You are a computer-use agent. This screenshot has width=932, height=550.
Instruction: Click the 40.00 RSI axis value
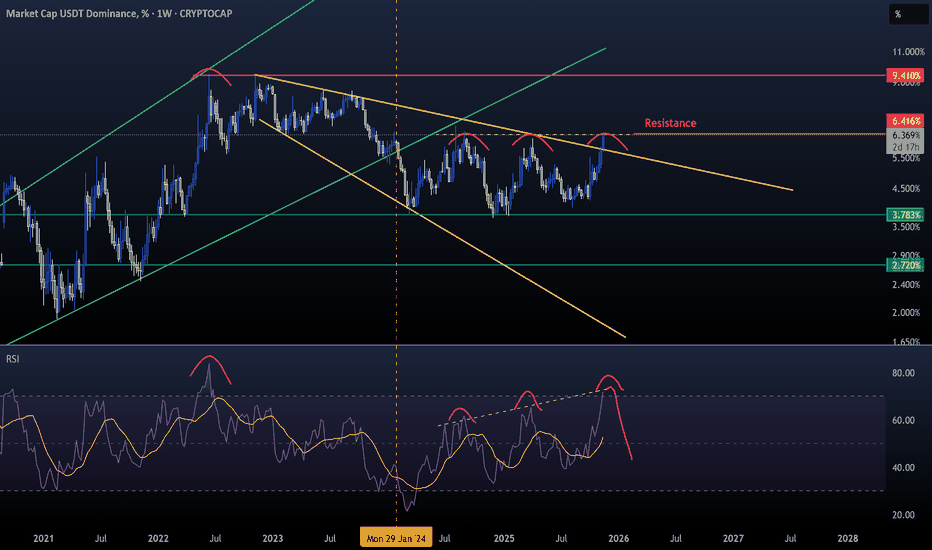click(903, 468)
